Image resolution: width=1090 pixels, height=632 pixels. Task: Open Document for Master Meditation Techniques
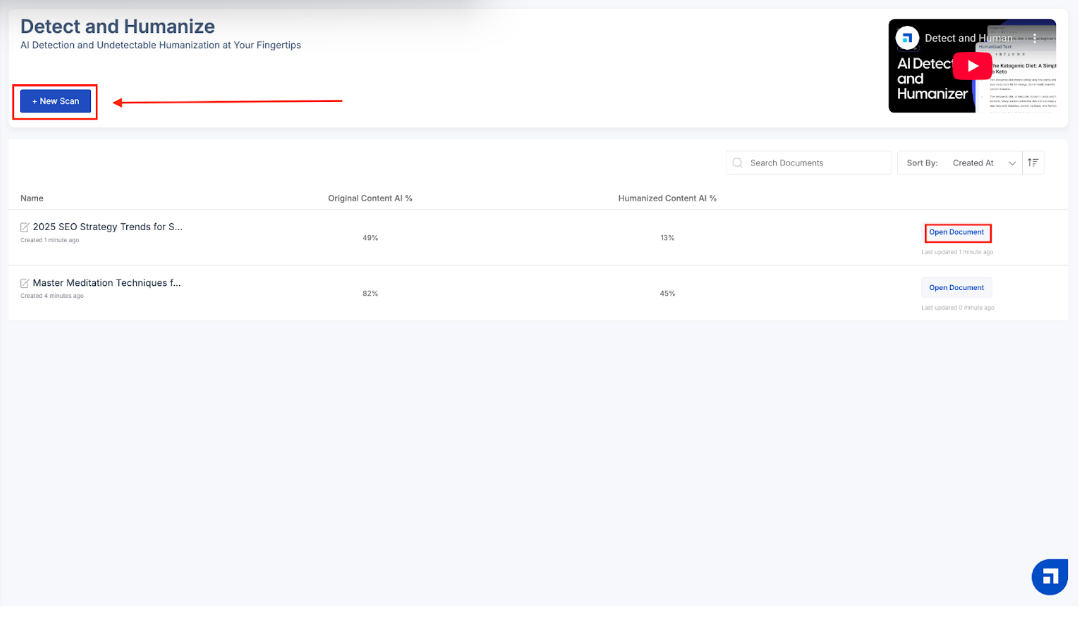pyautogui.click(x=956, y=288)
